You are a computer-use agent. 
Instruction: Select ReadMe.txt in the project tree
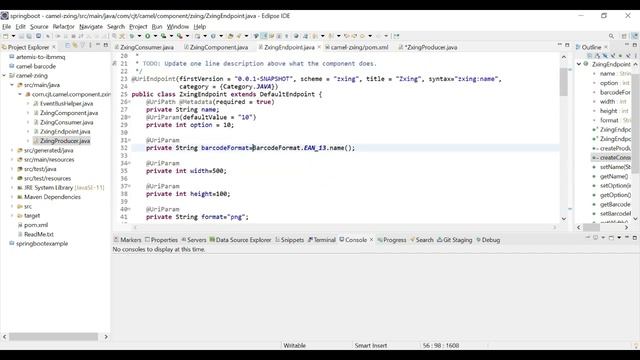[x=38, y=234]
